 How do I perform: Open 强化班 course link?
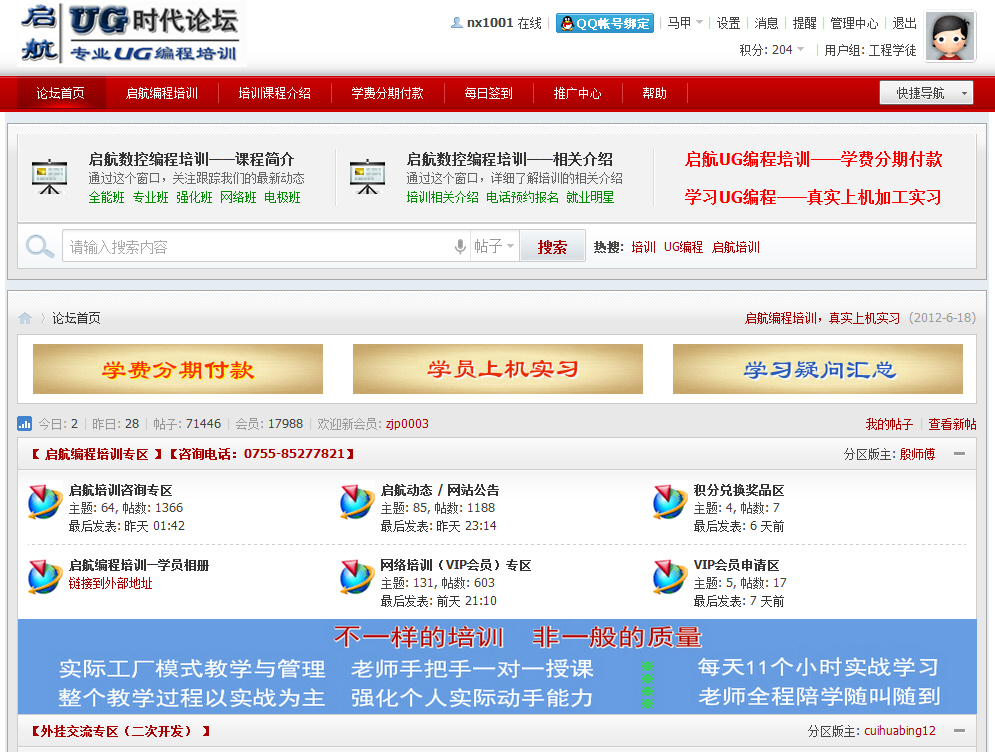(x=194, y=197)
